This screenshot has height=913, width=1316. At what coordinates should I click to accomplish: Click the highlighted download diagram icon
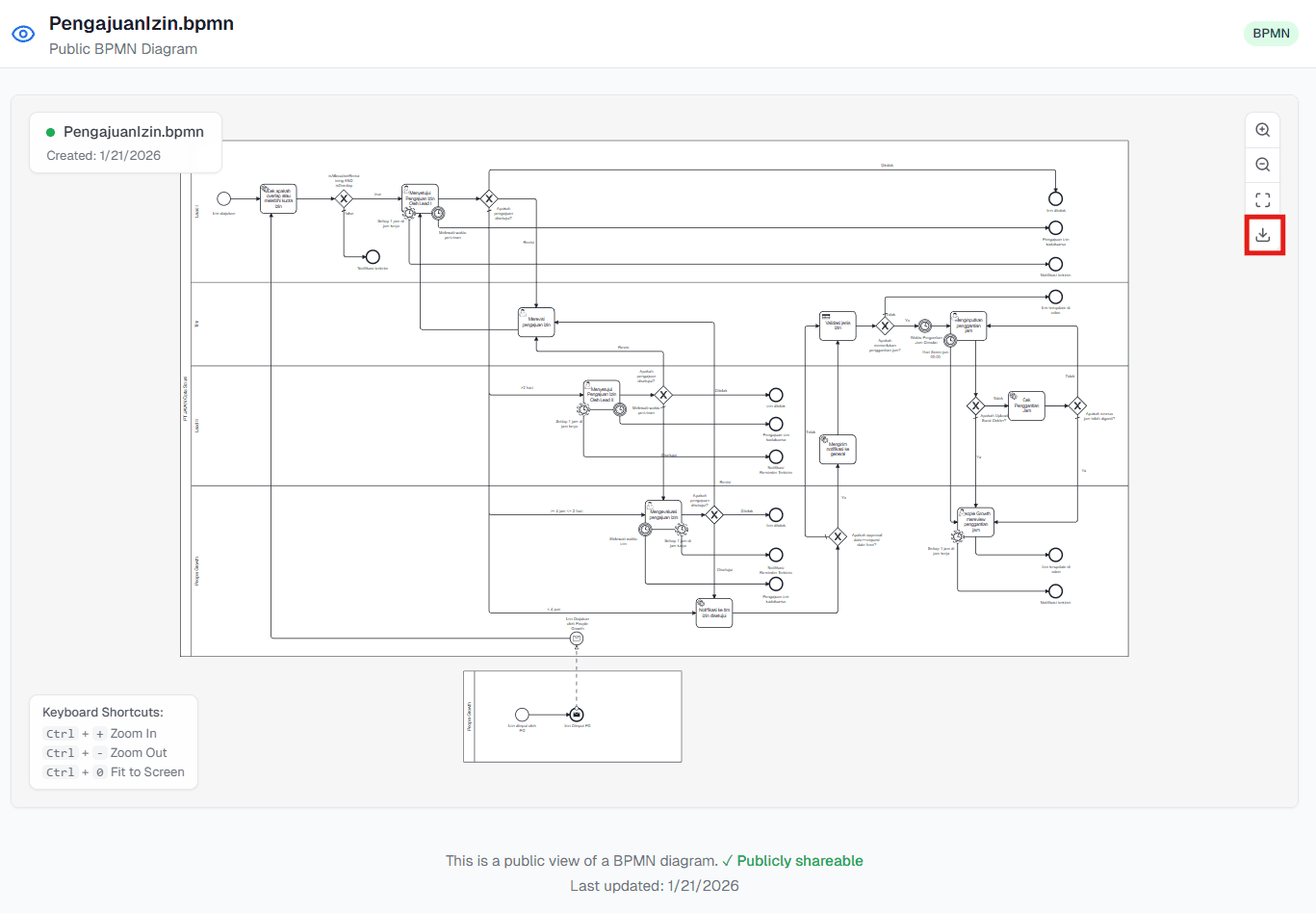coord(1262,234)
